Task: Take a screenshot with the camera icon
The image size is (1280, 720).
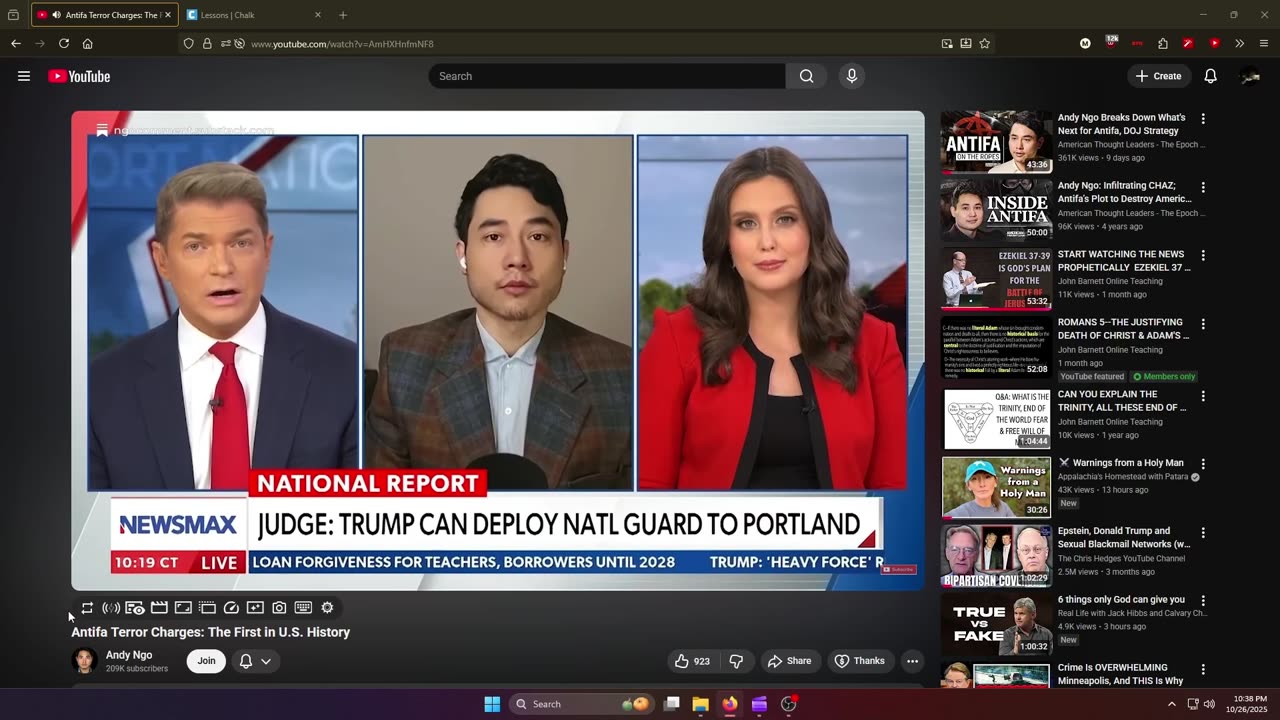Action: [x=279, y=607]
